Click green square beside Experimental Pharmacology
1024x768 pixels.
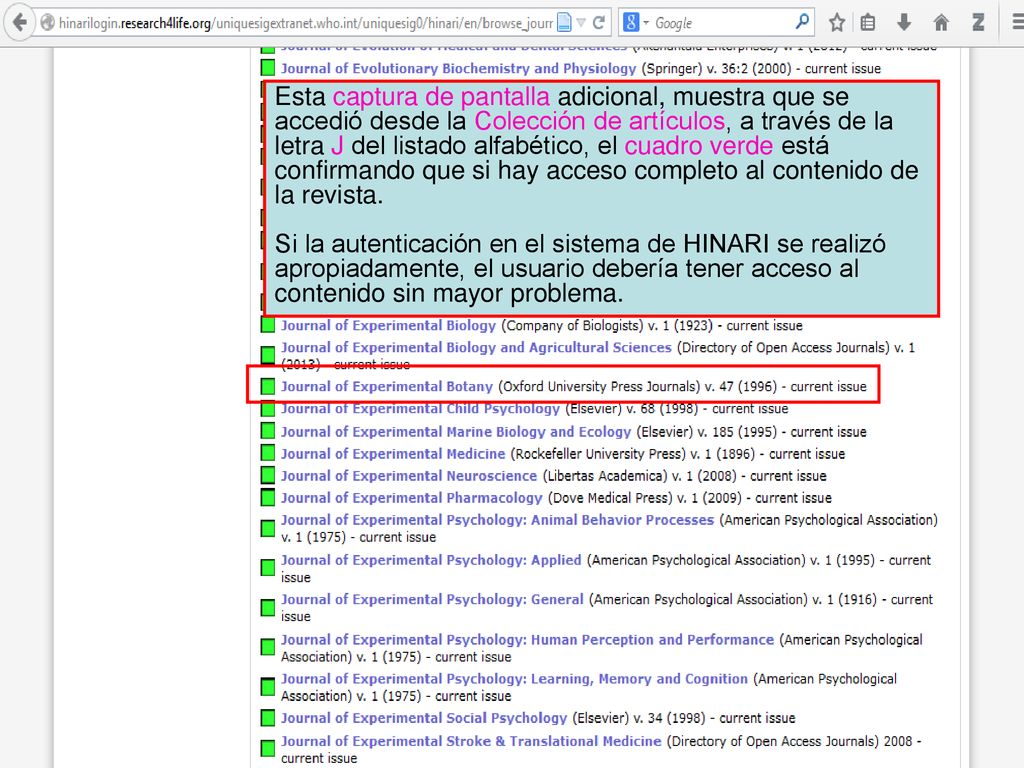[x=268, y=498]
